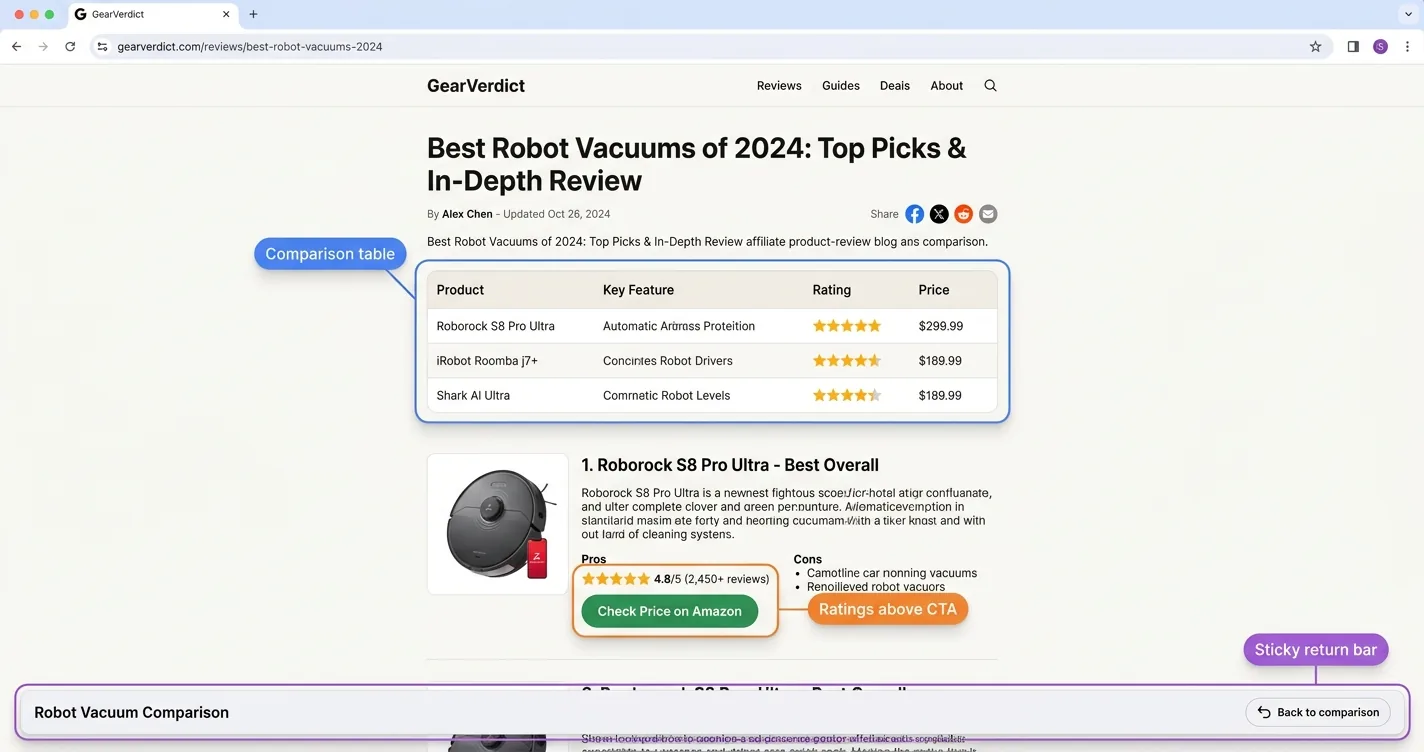Go to the GearVerdict home logo
Viewport: 1424px width, 752px height.
[x=476, y=86]
